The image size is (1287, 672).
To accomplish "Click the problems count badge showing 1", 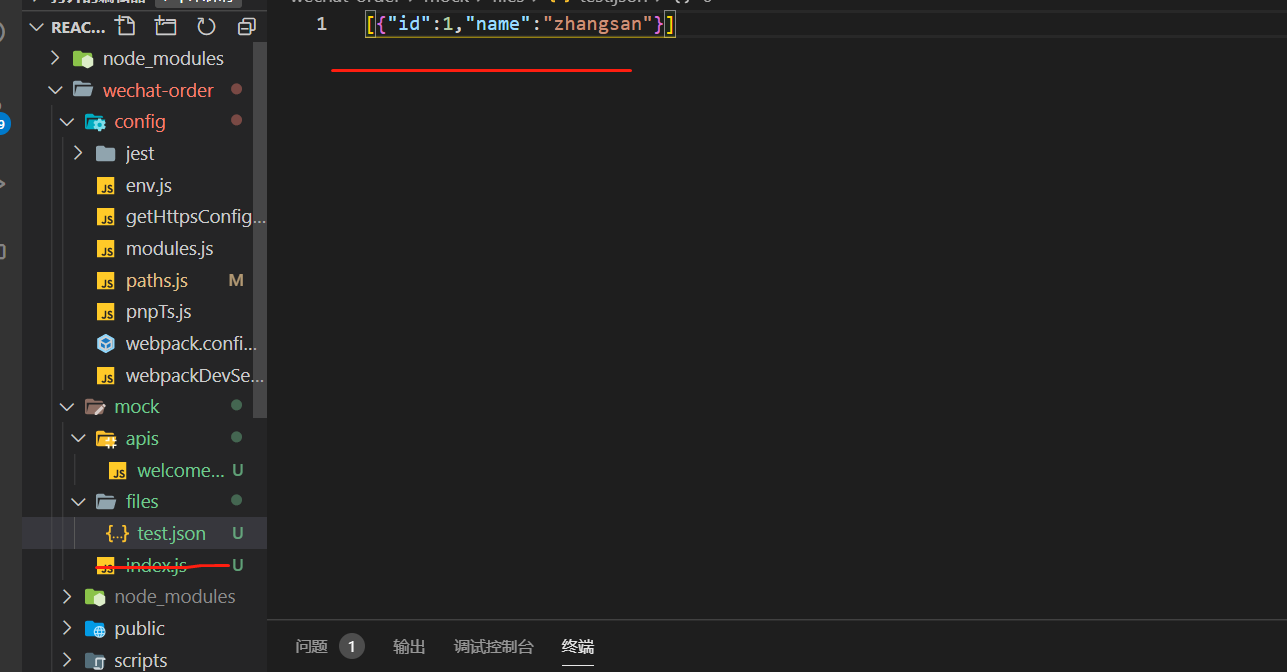I will (351, 647).
